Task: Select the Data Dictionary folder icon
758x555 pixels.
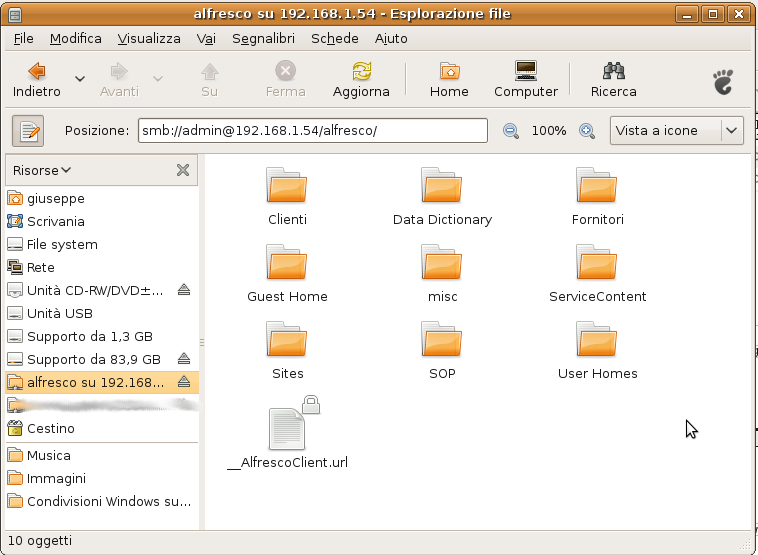Action: click(441, 185)
